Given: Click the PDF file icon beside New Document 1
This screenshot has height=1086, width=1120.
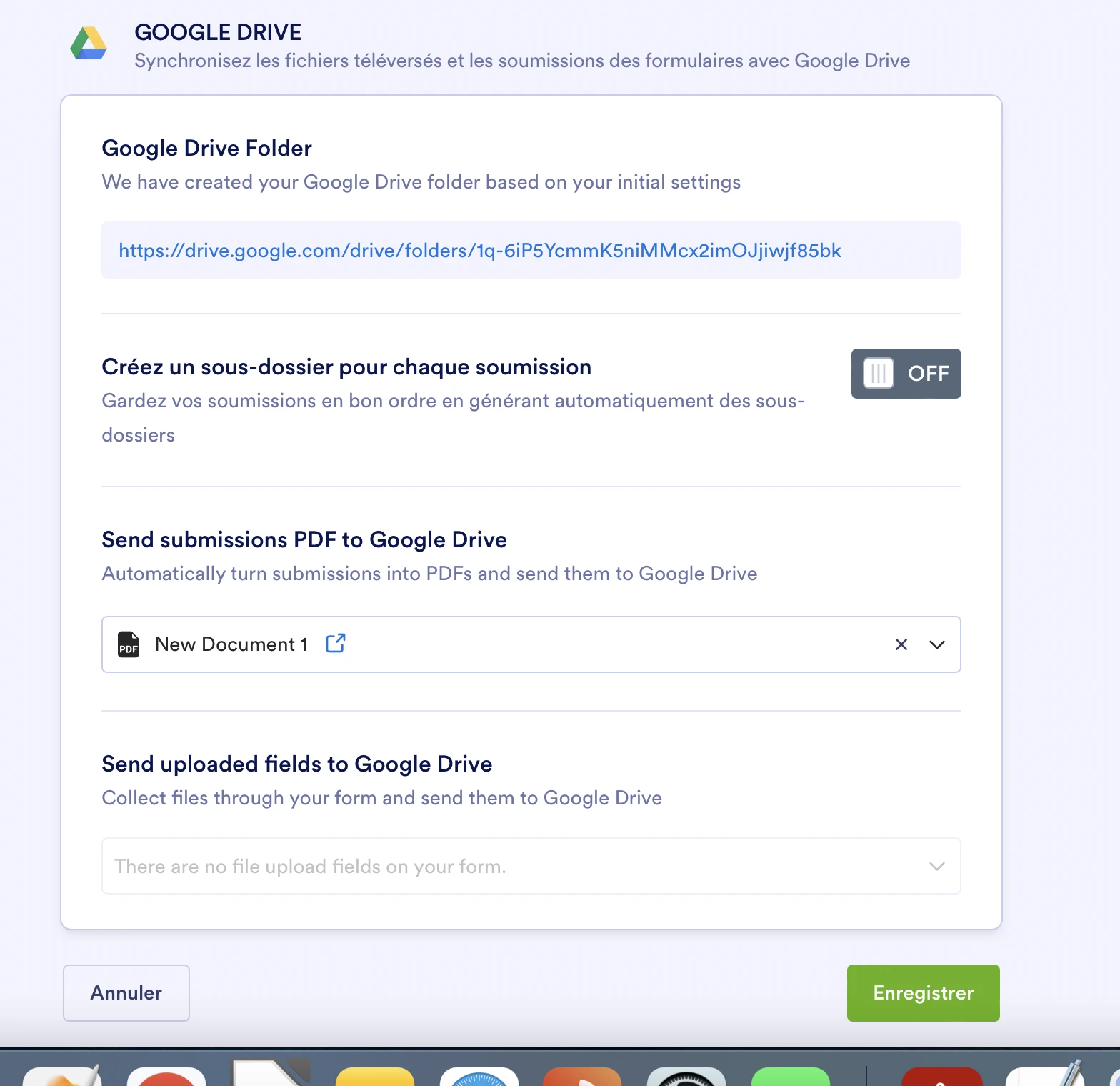Looking at the screenshot, I should tap(129, 644).
